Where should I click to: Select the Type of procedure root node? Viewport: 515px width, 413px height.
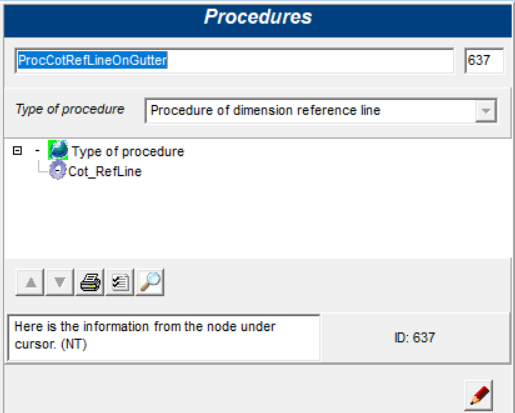(x=128, y=152)
